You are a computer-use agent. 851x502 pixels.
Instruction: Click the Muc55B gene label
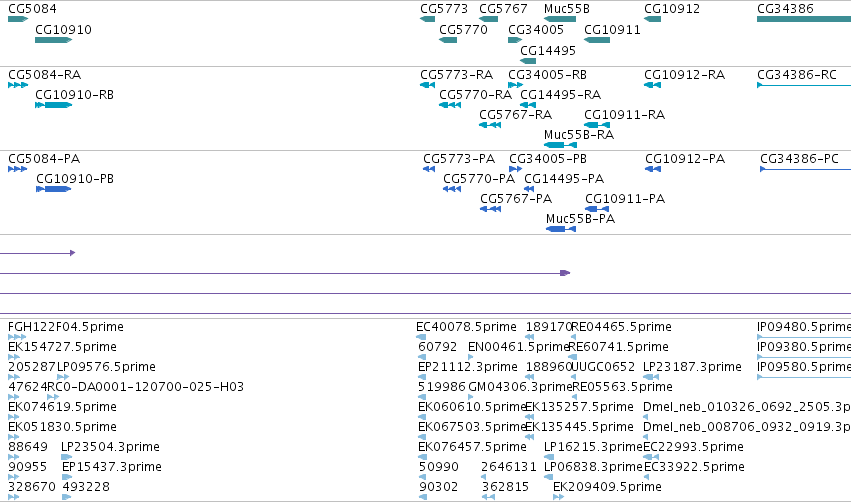pos(567,9)
